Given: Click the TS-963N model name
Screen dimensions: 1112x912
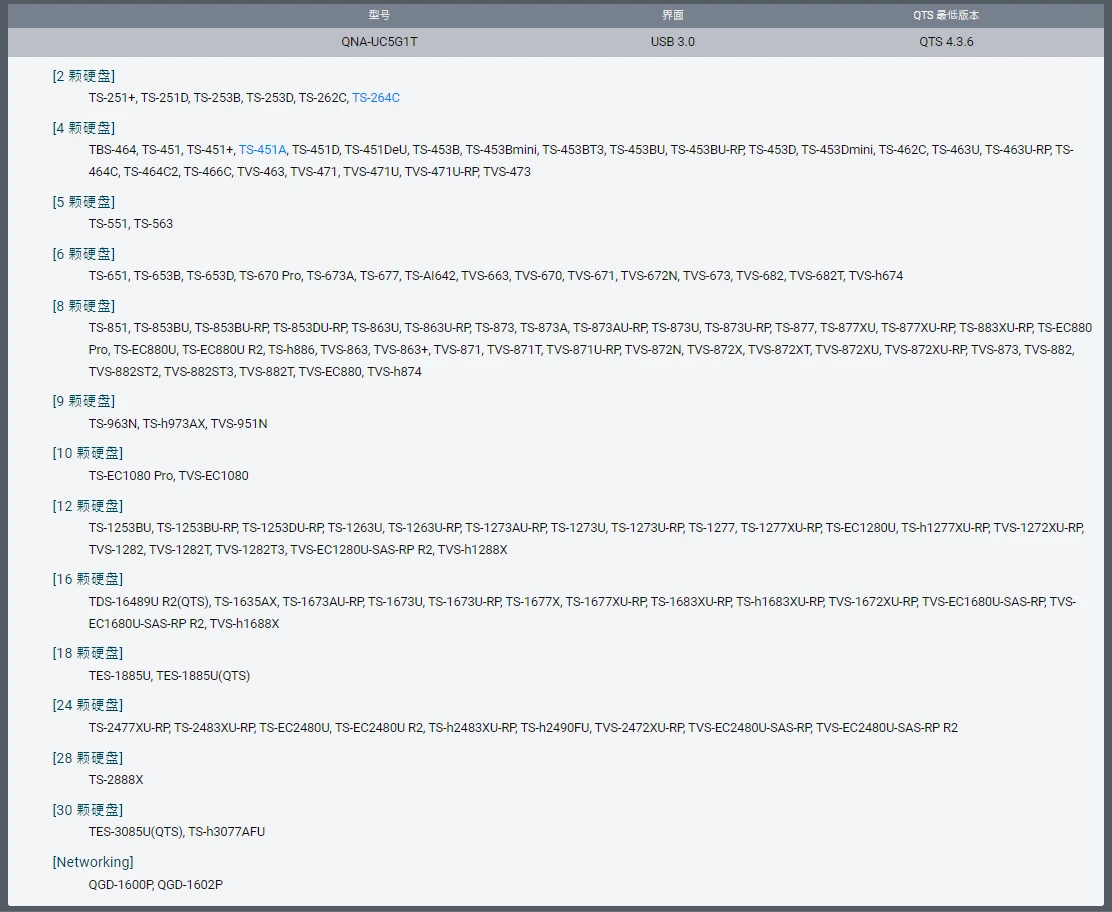Looking at the screenshot, I should pos(113,424).
